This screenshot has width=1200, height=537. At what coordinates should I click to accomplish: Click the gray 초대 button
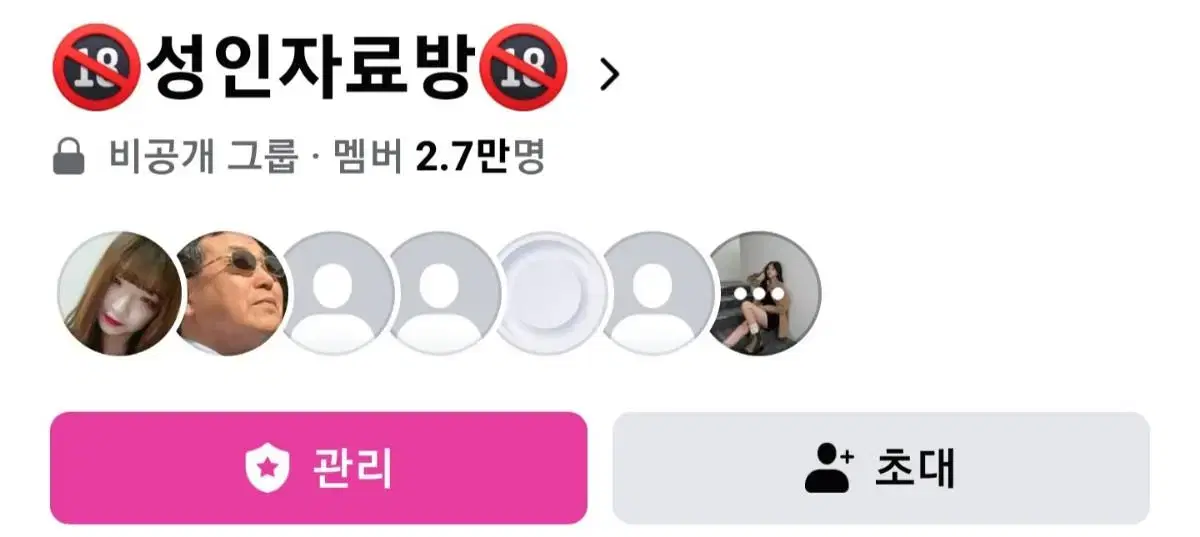tap(881, 468)
